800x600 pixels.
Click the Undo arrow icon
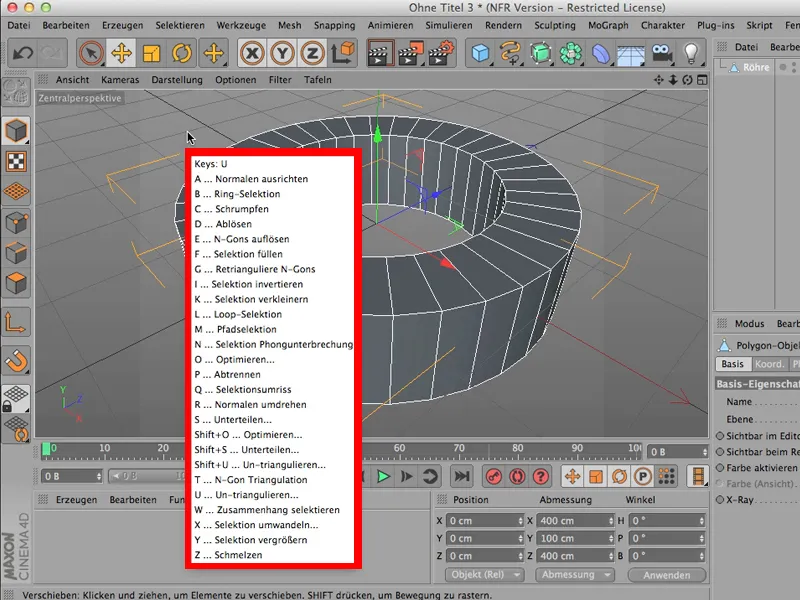[x=23, y=53]
